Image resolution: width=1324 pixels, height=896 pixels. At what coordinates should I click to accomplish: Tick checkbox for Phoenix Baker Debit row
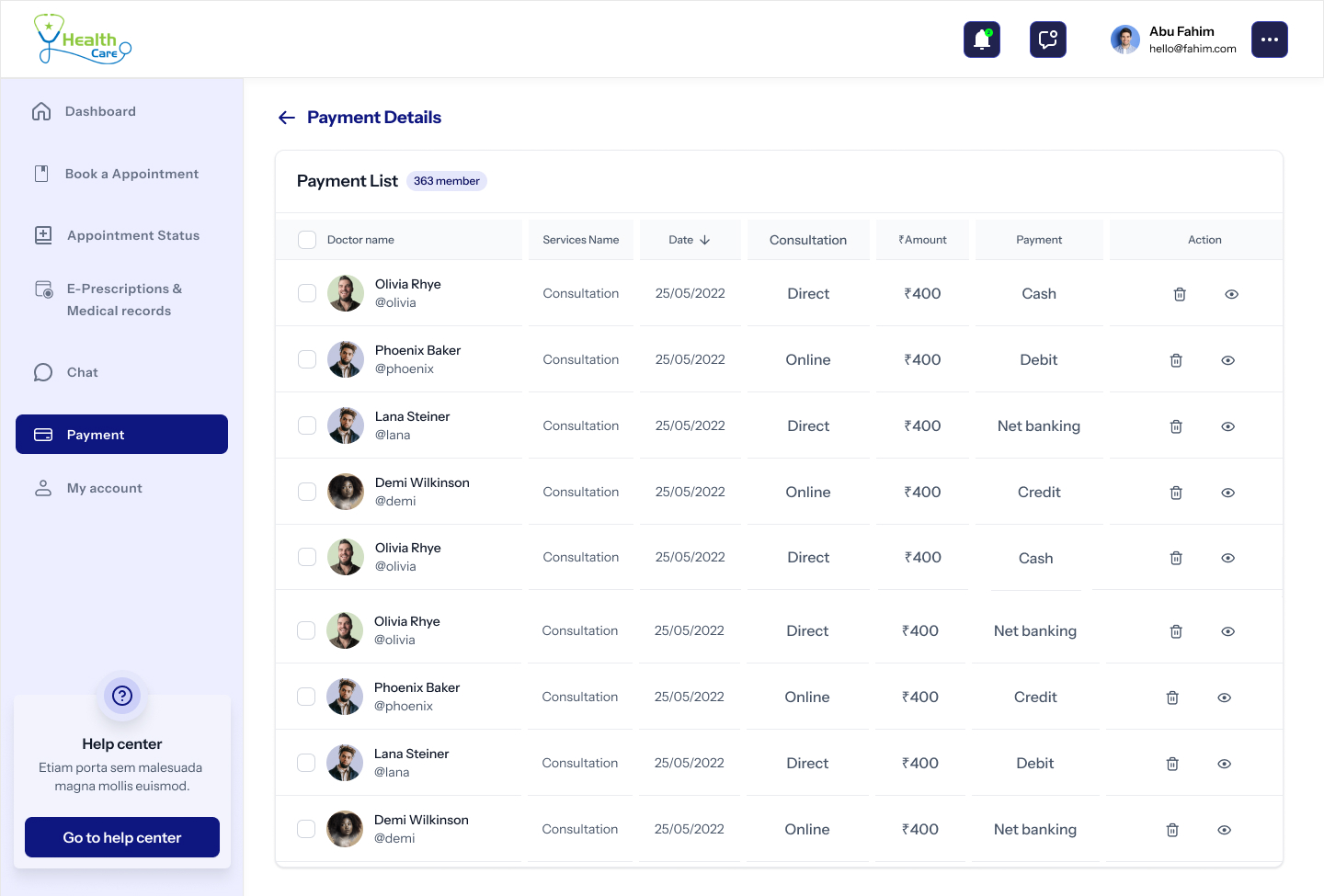307,359
